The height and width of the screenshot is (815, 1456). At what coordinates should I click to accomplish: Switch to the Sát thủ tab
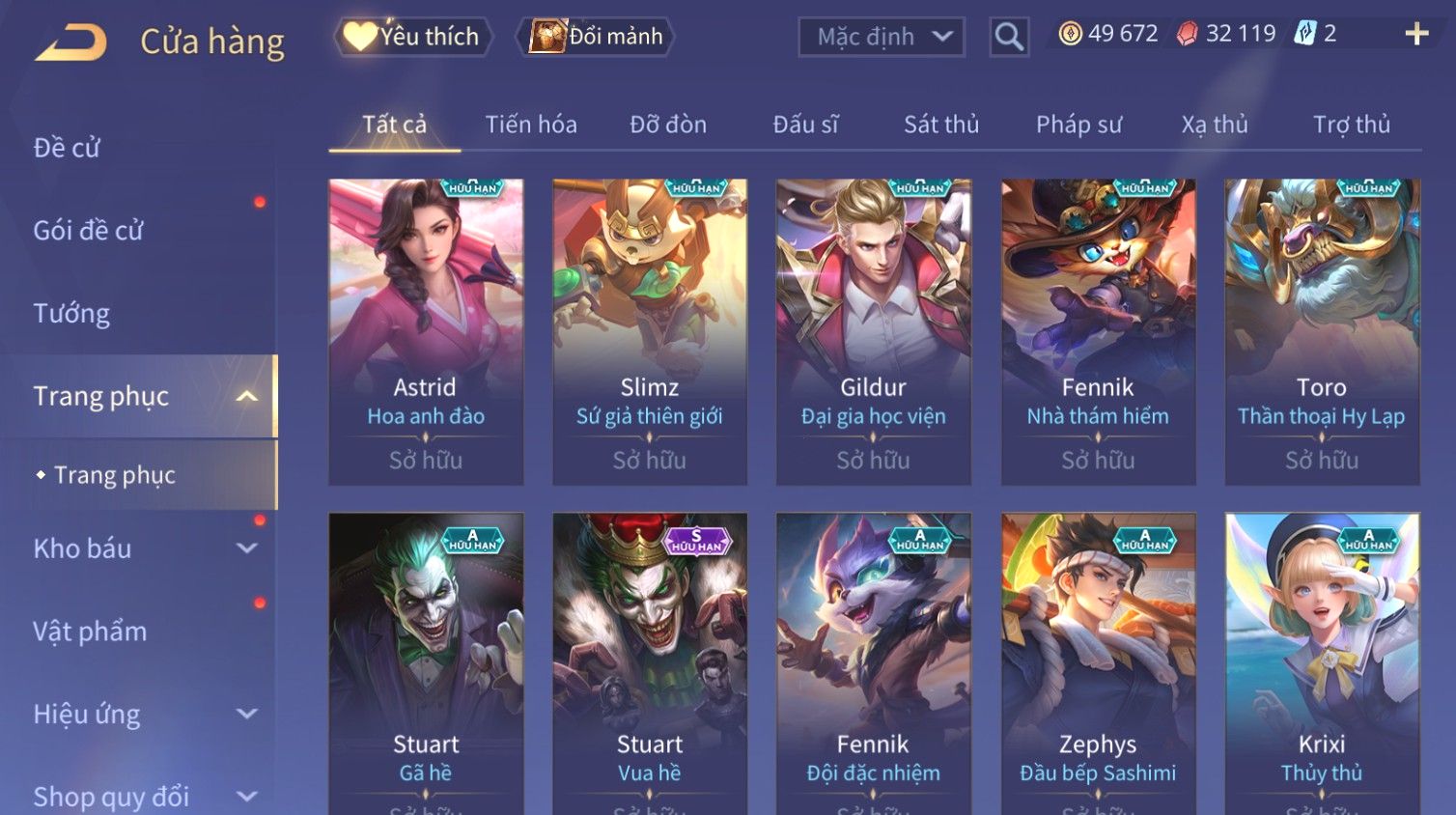point(941,125)
